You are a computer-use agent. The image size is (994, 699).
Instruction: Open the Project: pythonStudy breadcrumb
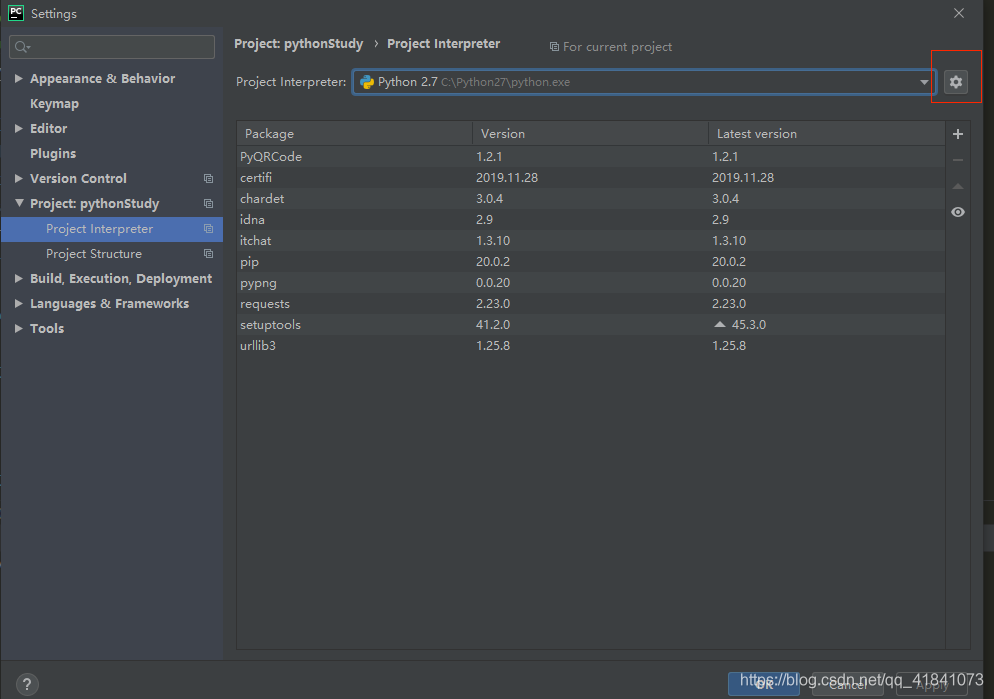click(297, 43)
